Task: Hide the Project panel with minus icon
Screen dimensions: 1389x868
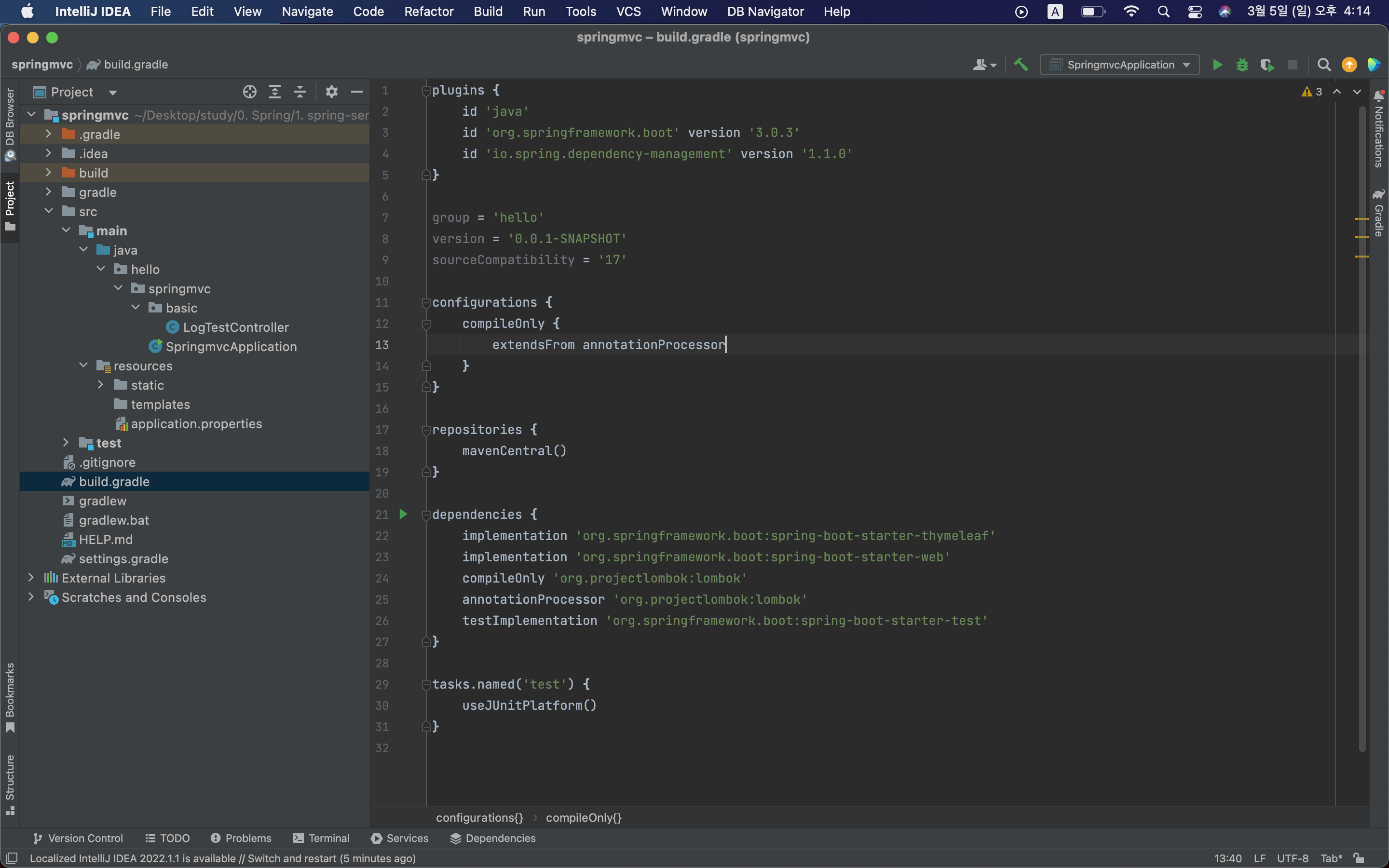Action: click(356, 92)
